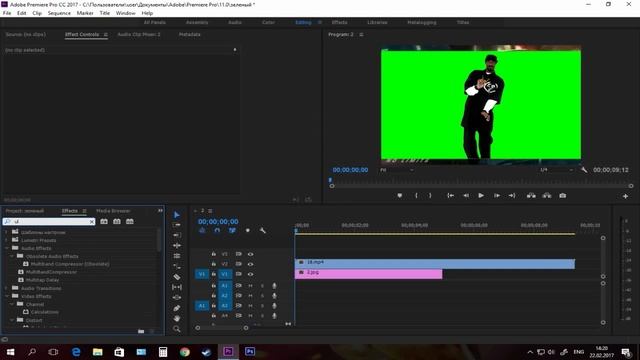Open timeline display settings wrench
The width and height of the screenshot is (640, 360).
(263, 231)
